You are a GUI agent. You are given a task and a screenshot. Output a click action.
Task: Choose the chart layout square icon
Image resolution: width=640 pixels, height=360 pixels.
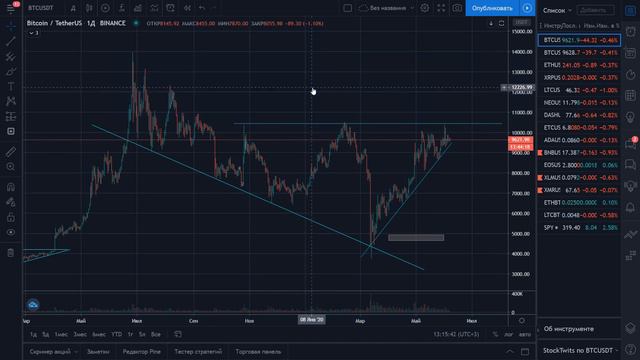(x=347, y=8)
